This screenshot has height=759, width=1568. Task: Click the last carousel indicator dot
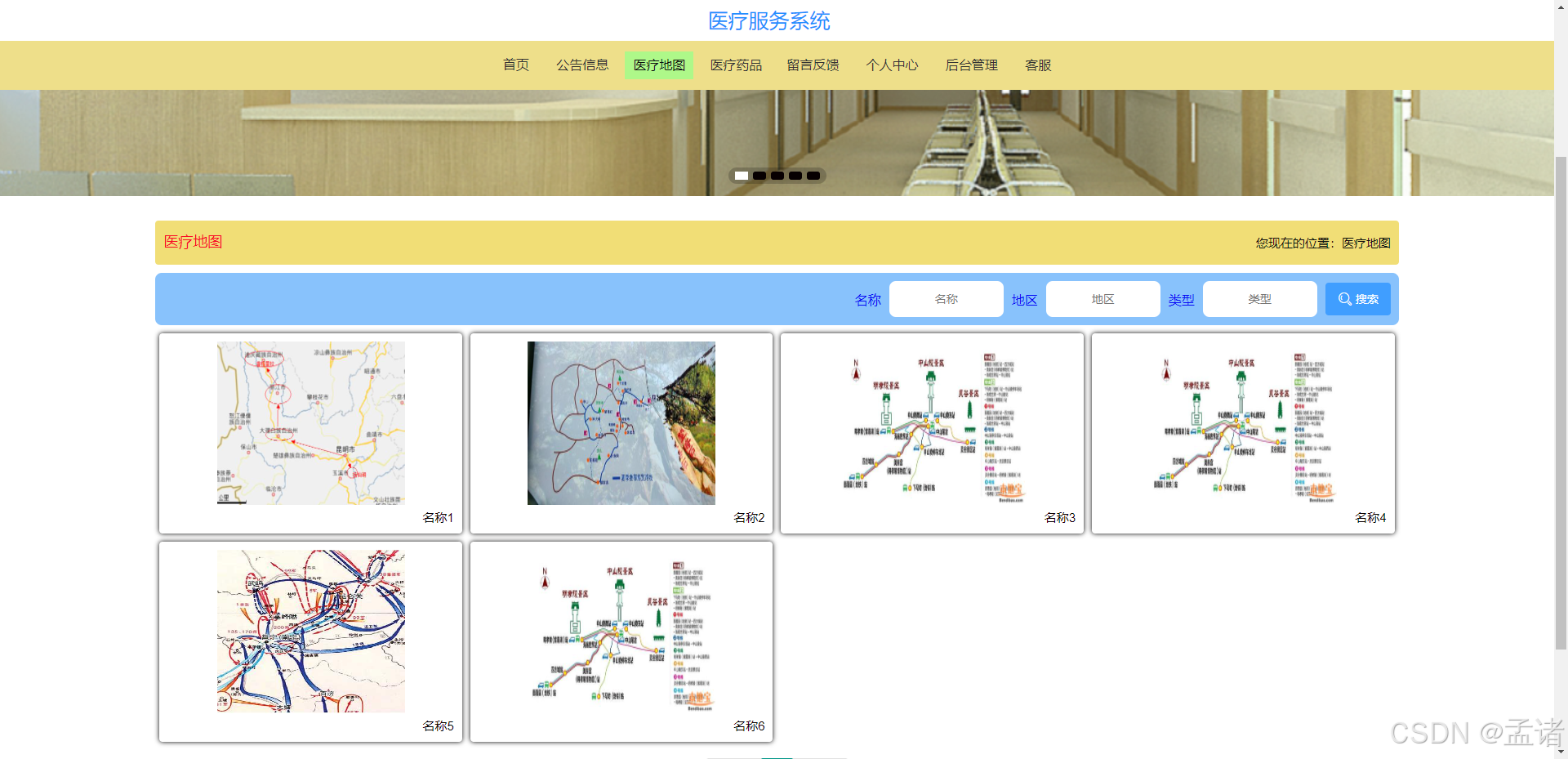(813, 175)
